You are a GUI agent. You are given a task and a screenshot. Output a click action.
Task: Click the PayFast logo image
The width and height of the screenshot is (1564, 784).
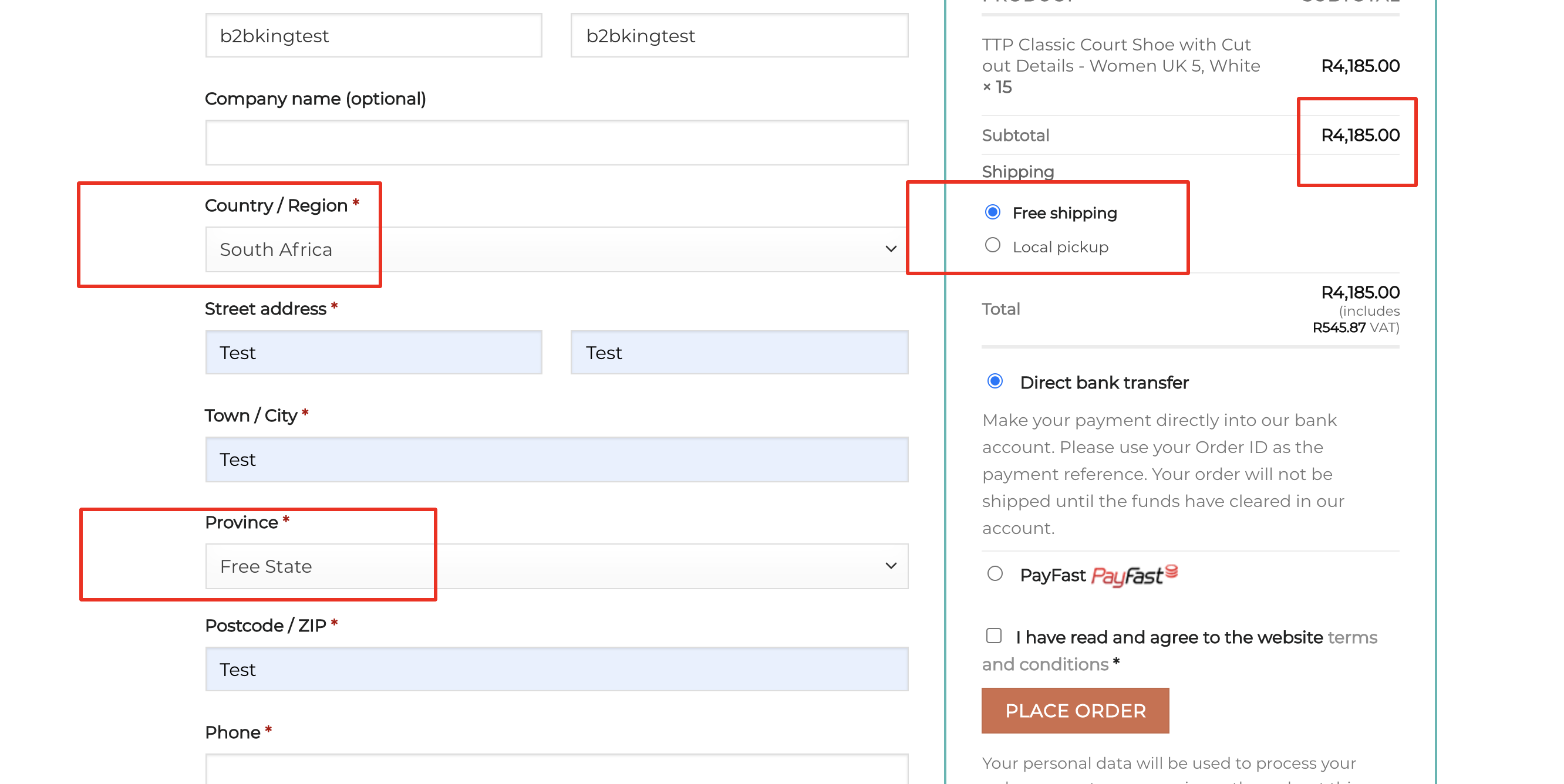point(1134,575)
